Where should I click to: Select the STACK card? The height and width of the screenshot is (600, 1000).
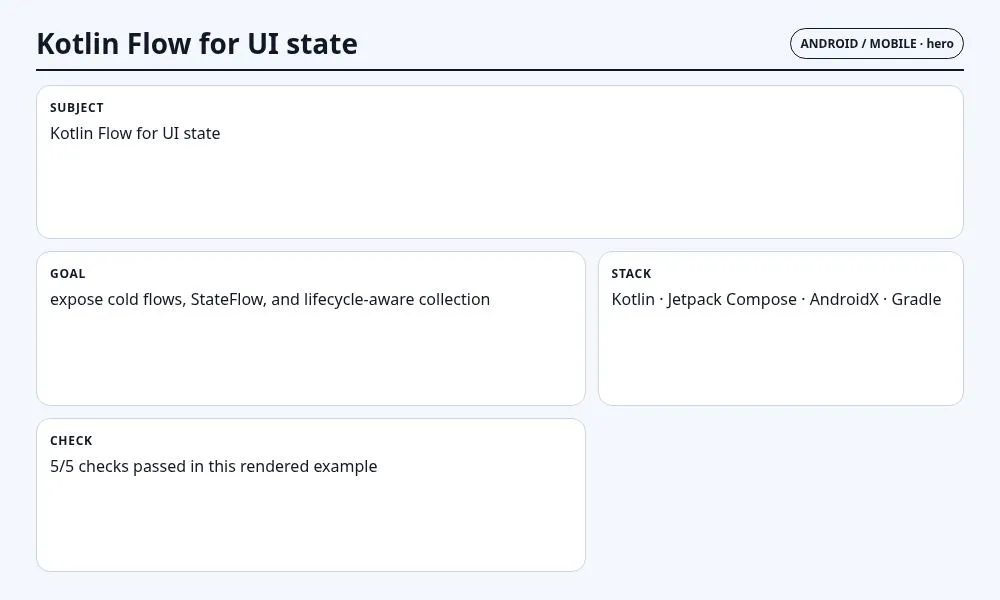781,328
